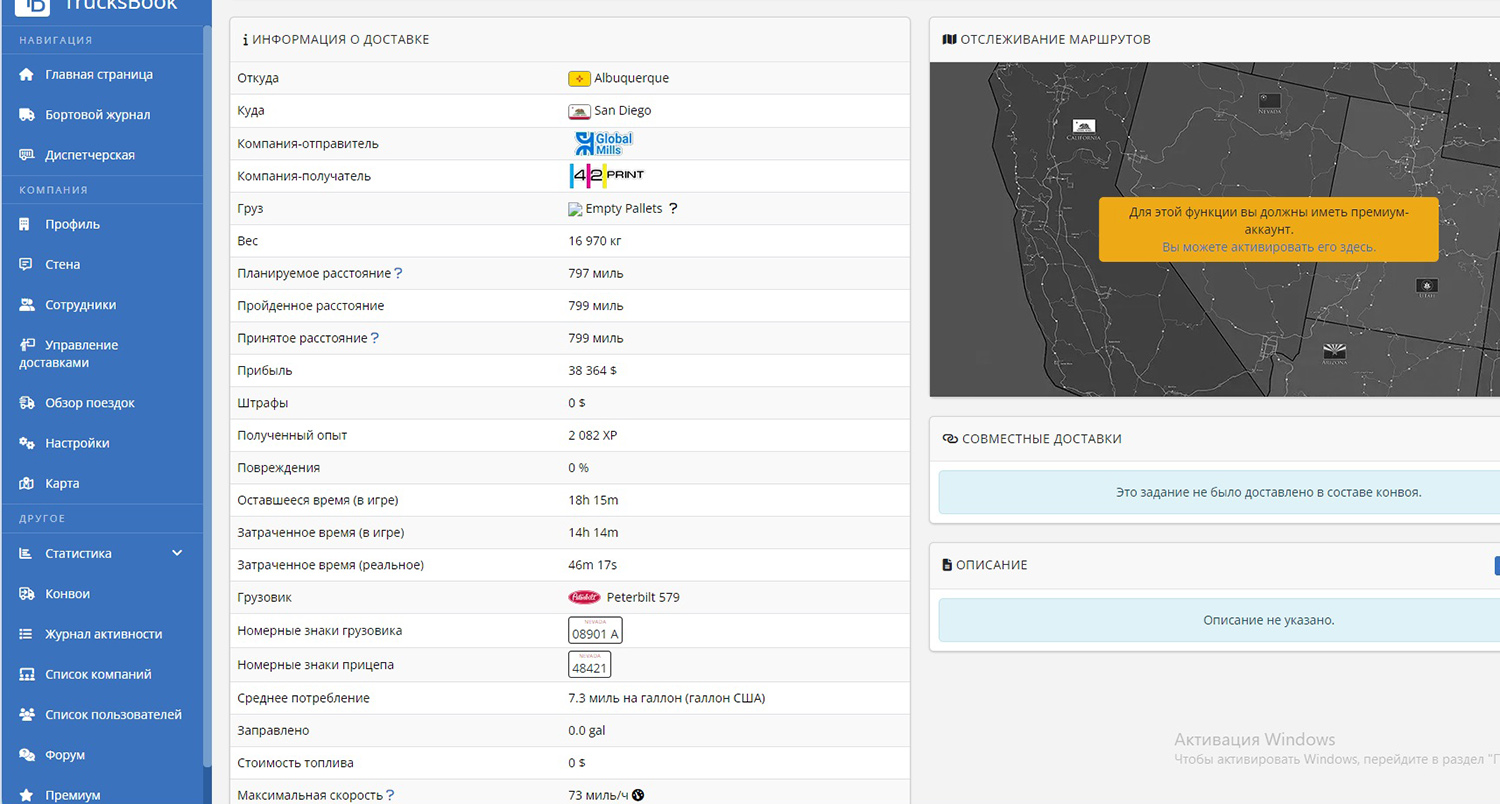Click the fuel consumption 7.3 миль на галлон

point(667,698)
